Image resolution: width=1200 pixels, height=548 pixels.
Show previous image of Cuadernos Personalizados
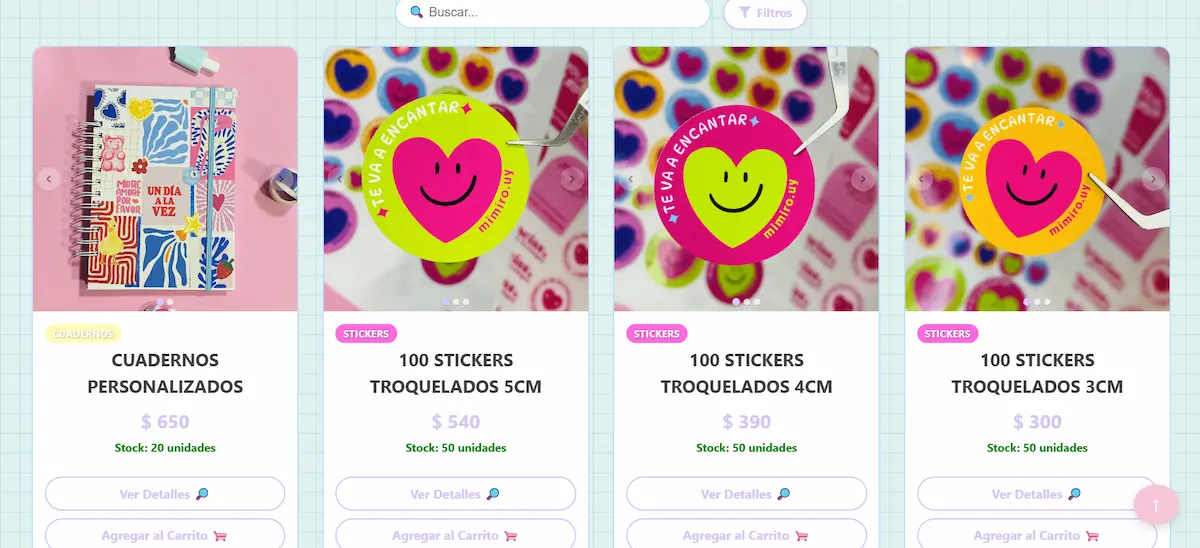coord(48,179)
